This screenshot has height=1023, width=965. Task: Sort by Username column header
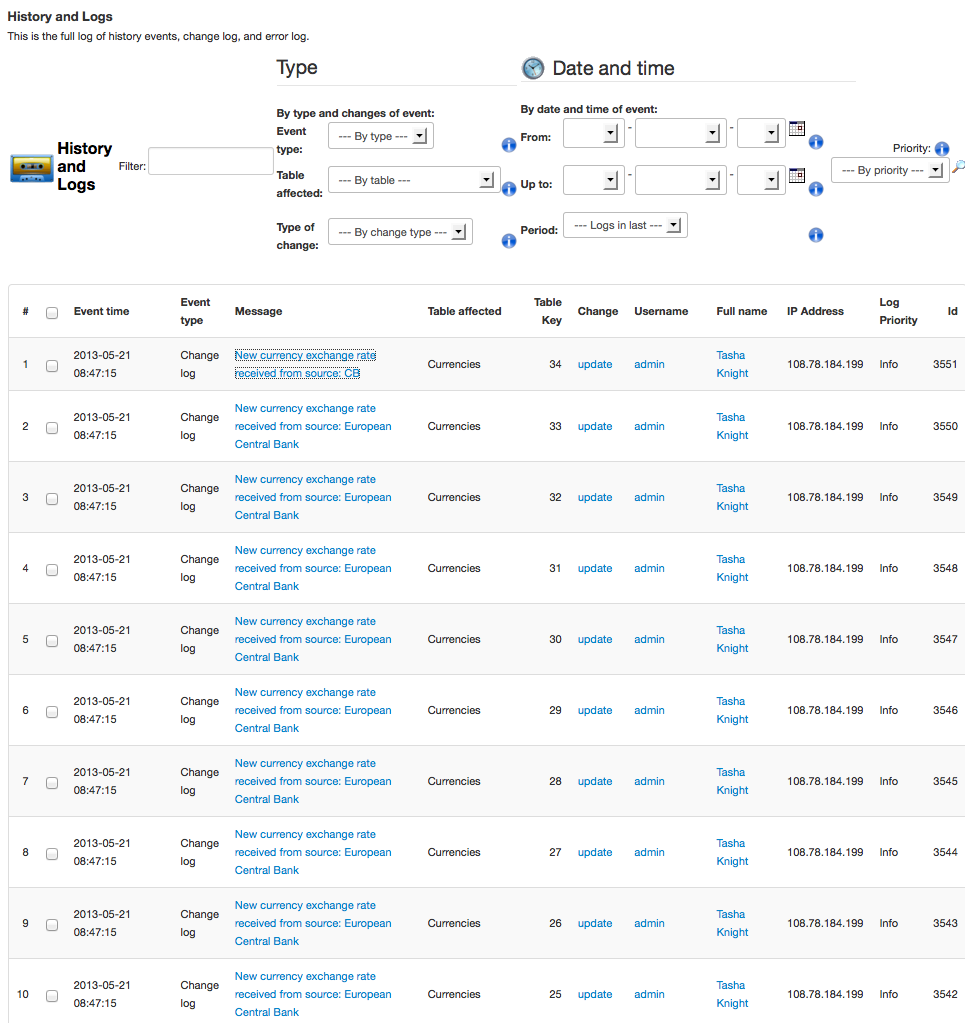click(x=661, y=311)
